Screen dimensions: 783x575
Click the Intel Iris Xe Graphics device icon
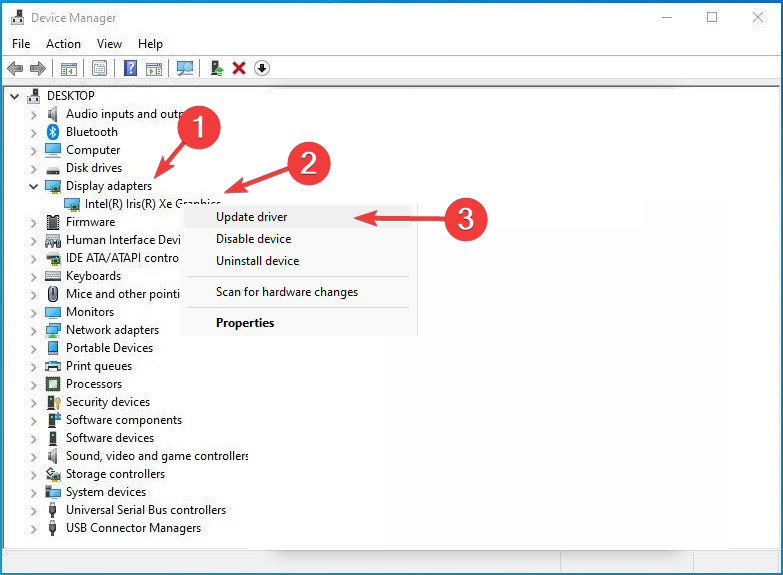pos(72,204)
